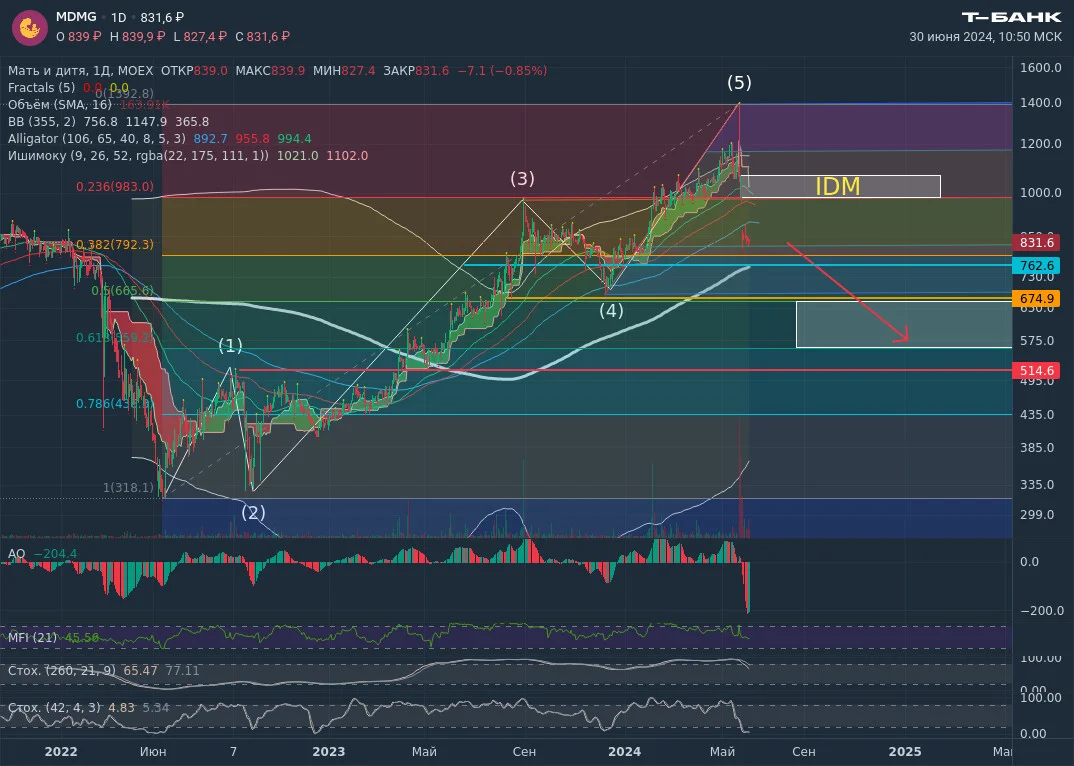
Task: Click 2025 on the time axis
Action: pyautogui.click(x=905, y=752)
